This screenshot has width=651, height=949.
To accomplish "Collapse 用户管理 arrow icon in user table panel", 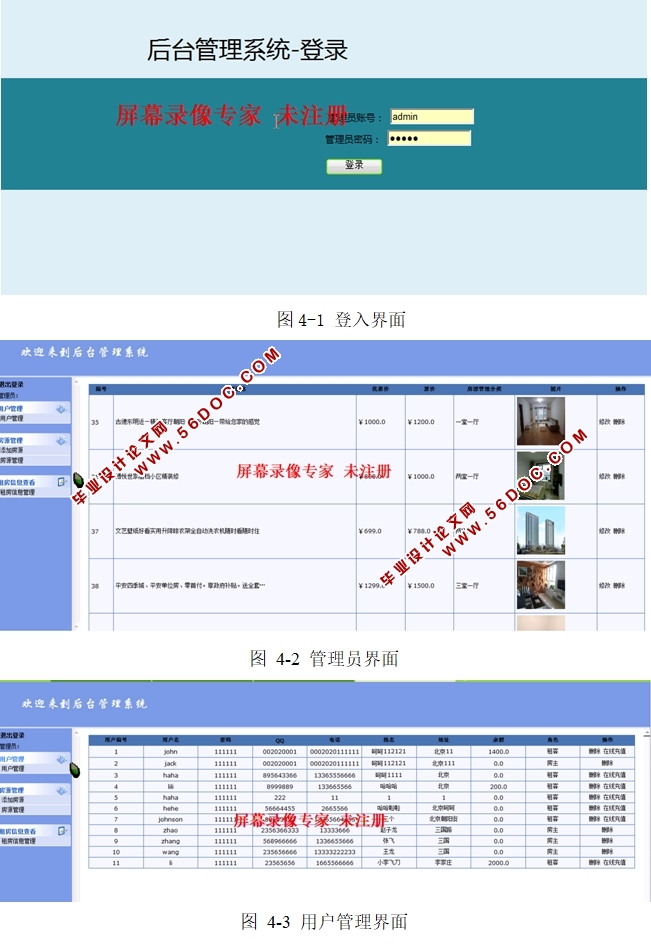I will (x=61, y=759).
